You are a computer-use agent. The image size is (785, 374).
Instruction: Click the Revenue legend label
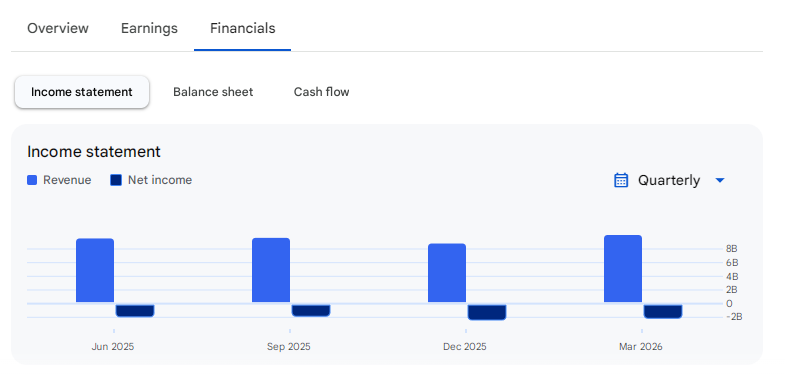(67, 180)
